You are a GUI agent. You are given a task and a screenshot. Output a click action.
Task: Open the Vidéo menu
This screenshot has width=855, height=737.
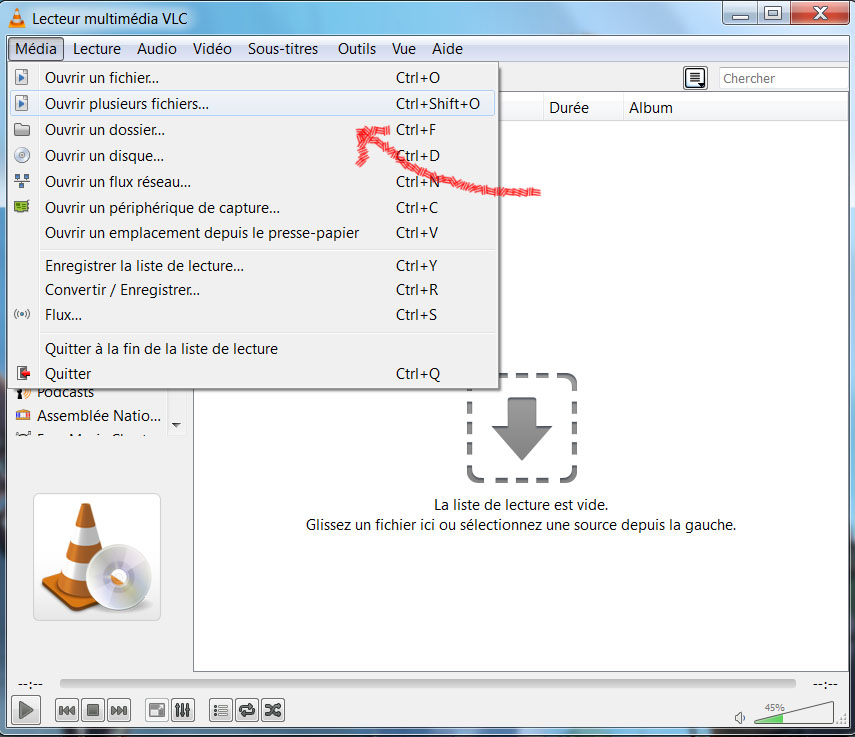point(212,49)
